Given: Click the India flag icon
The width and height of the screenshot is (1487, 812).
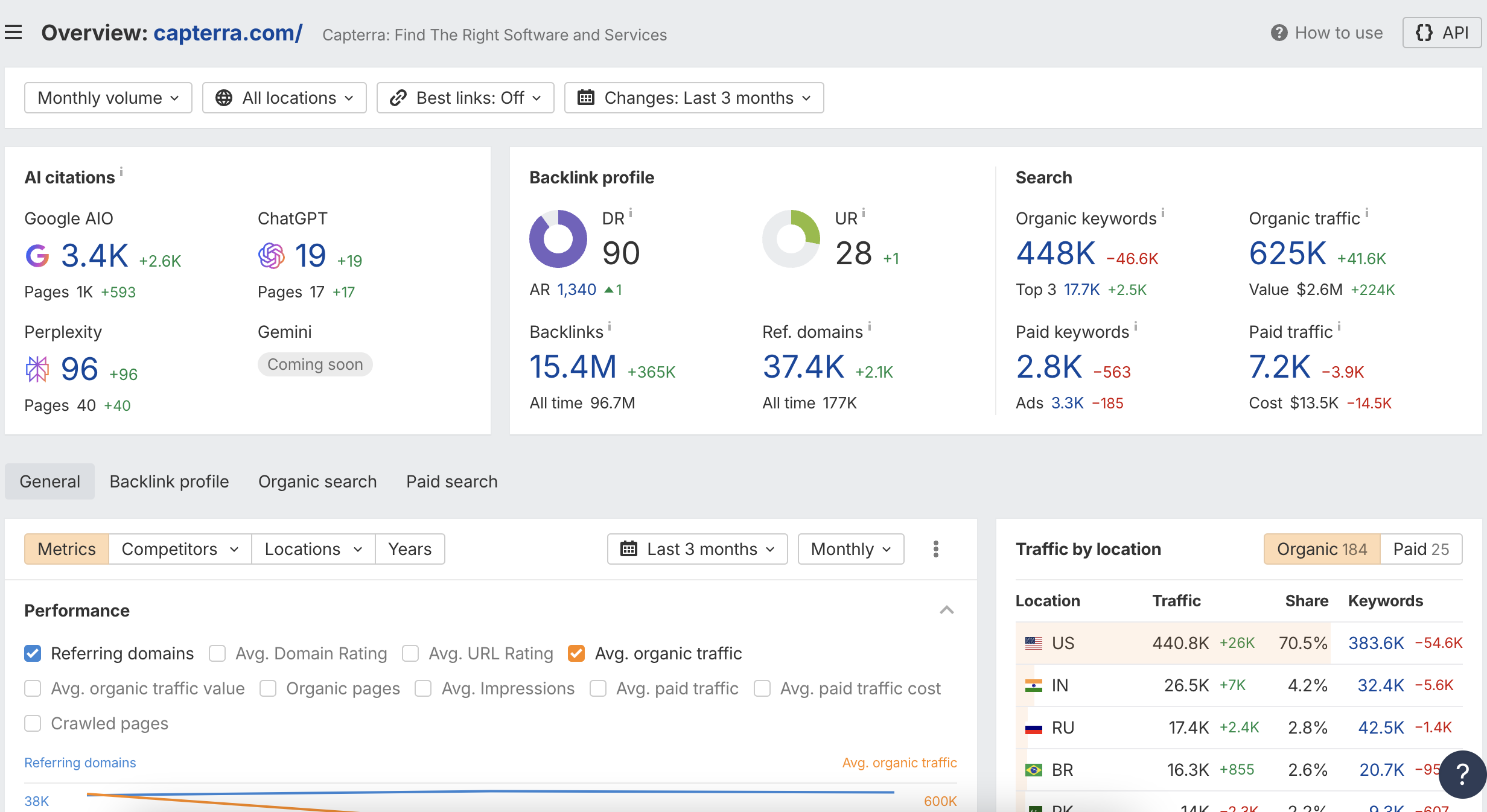Looking at the screenshot, I should point(1034,685).
